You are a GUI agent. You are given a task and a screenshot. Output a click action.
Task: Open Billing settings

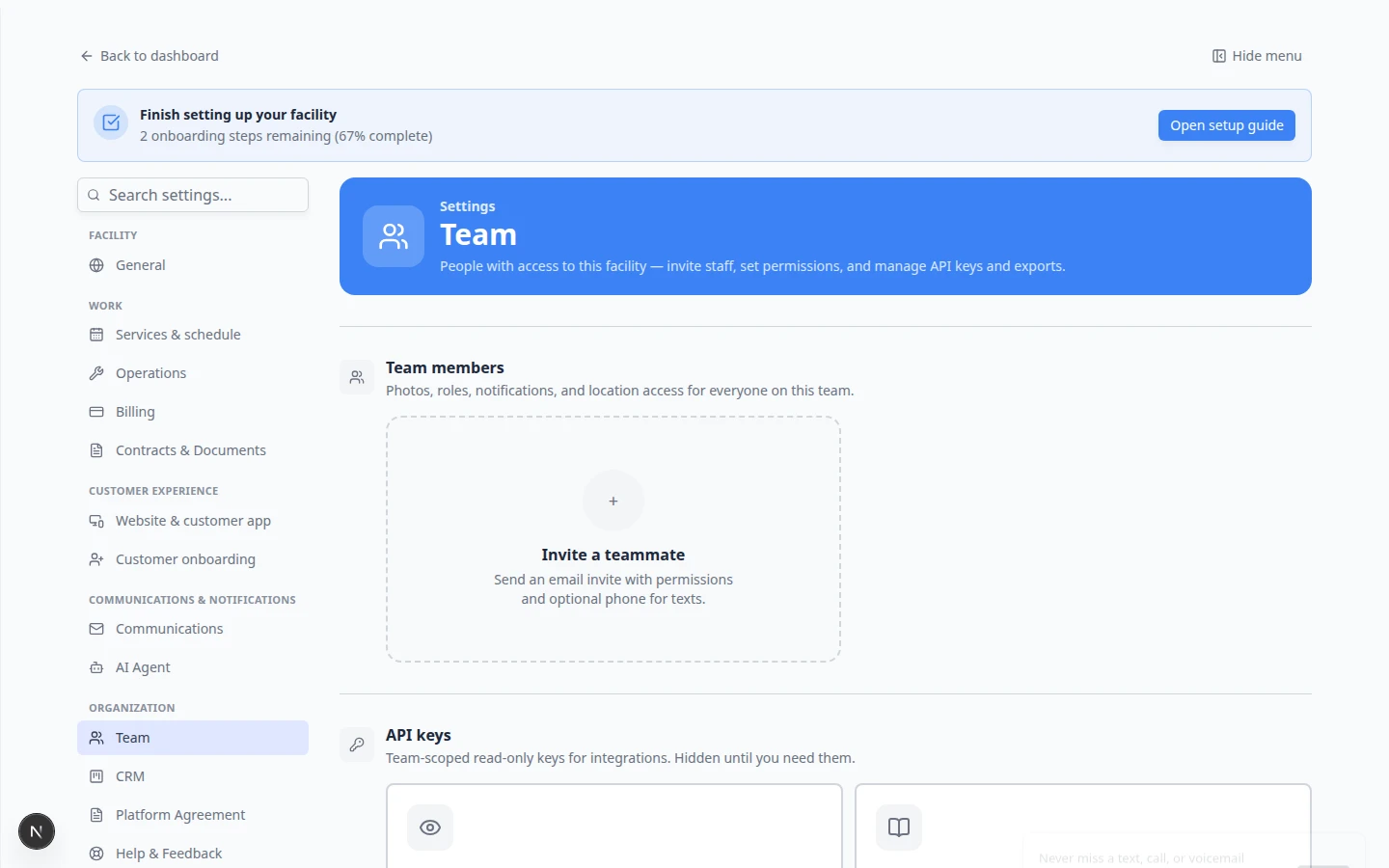(193, 412)
